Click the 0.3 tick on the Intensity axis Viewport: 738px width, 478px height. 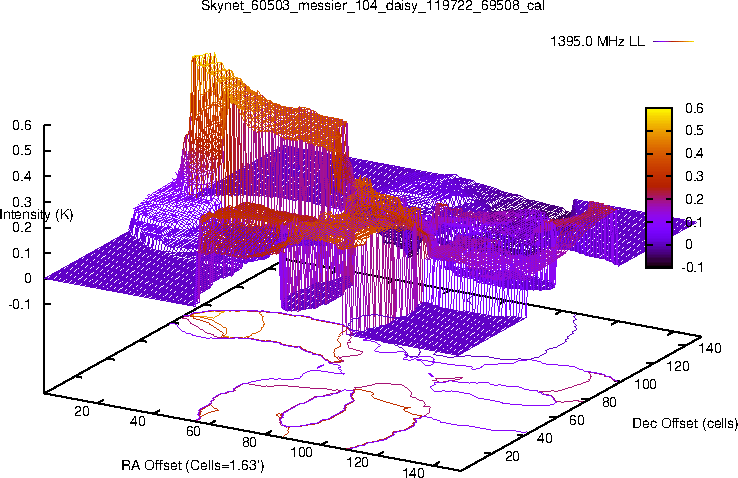[22, 202]
